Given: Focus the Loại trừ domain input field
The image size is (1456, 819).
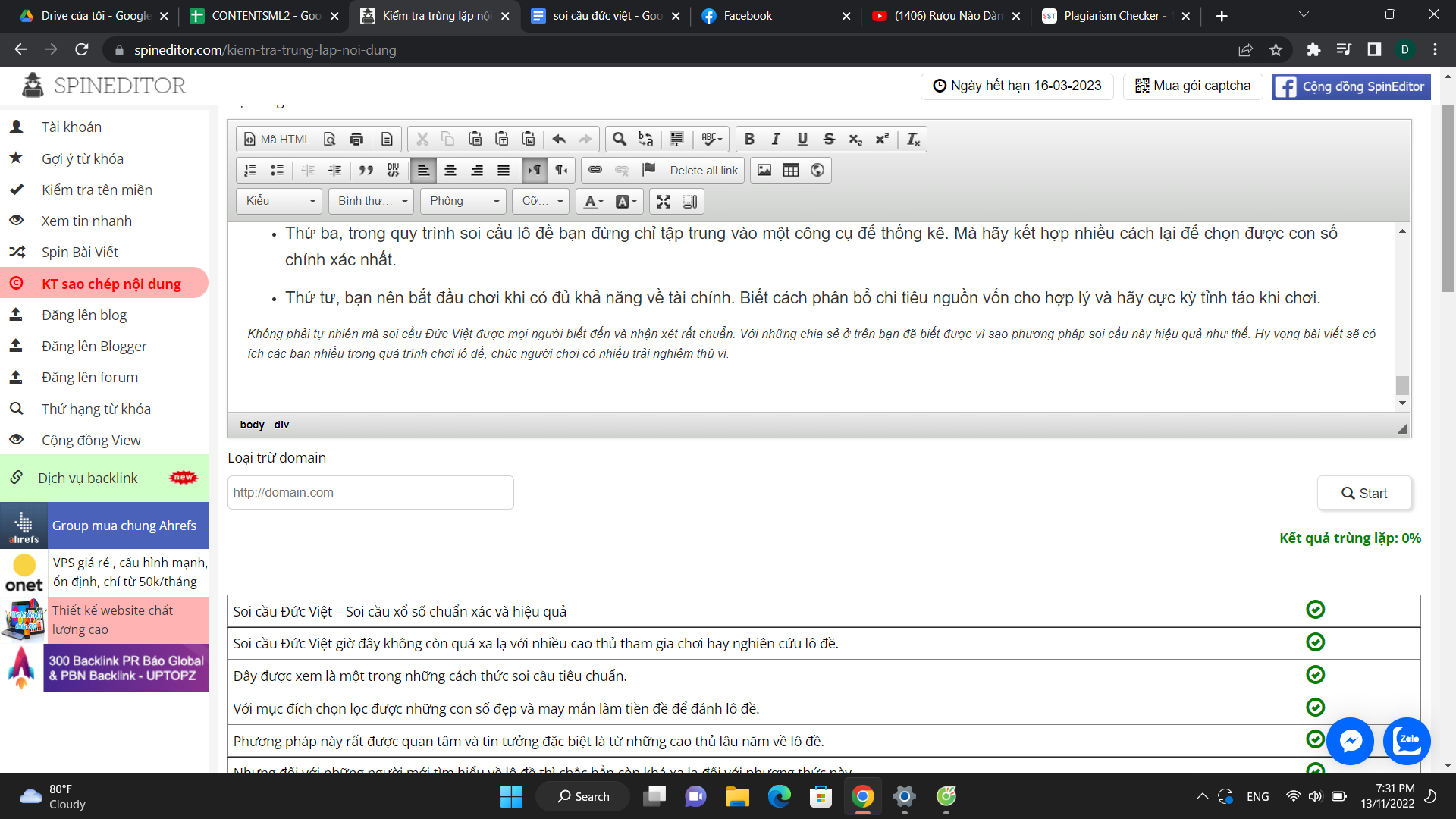Looking at the screenshot, I should tap(370, 492).
